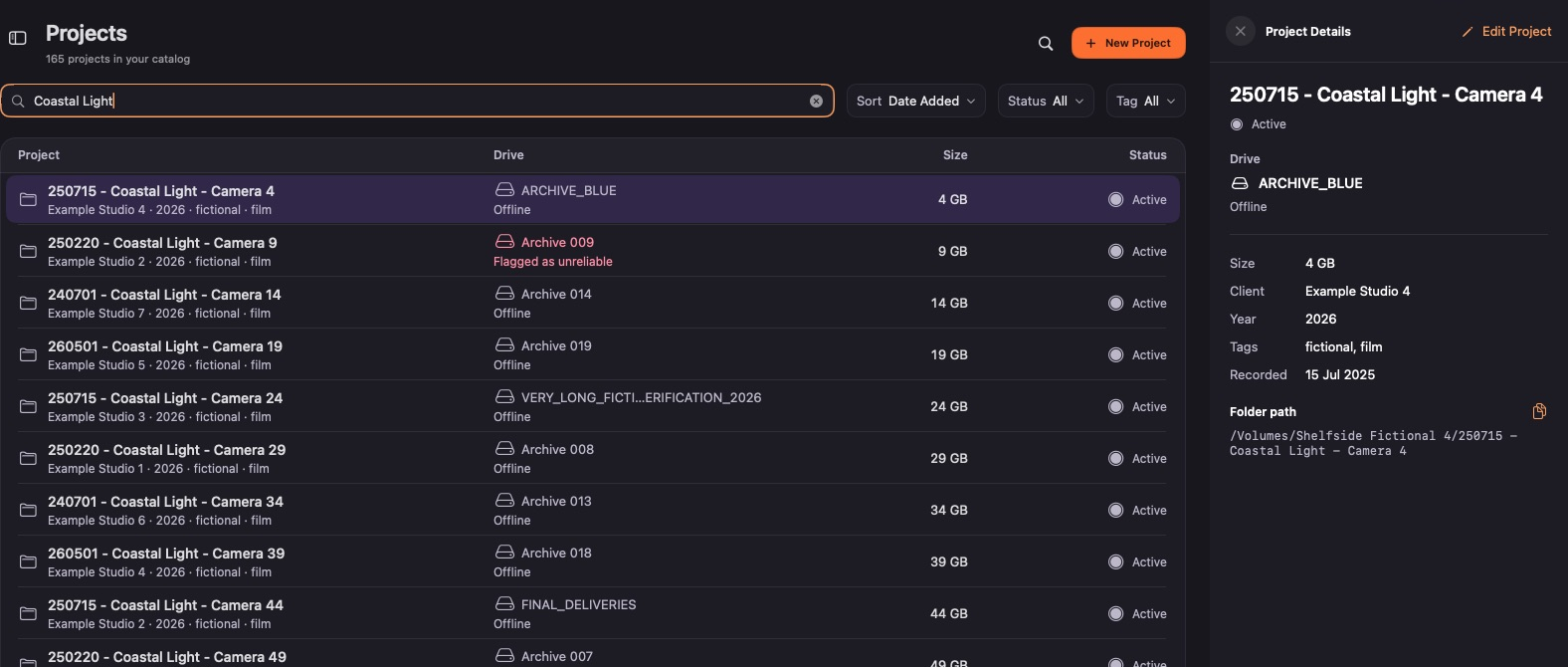
Task: Create a New Project
Action: [1128, 43]
